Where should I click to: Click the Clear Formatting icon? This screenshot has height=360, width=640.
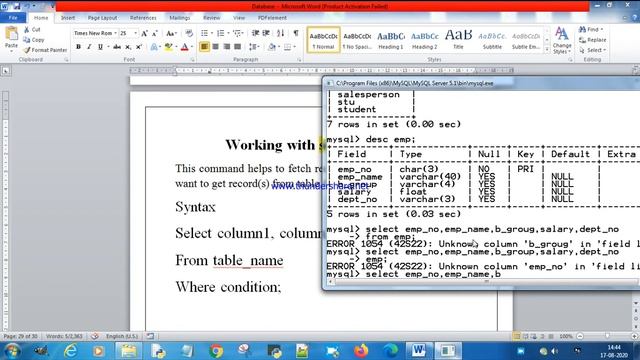coord(189,33)
